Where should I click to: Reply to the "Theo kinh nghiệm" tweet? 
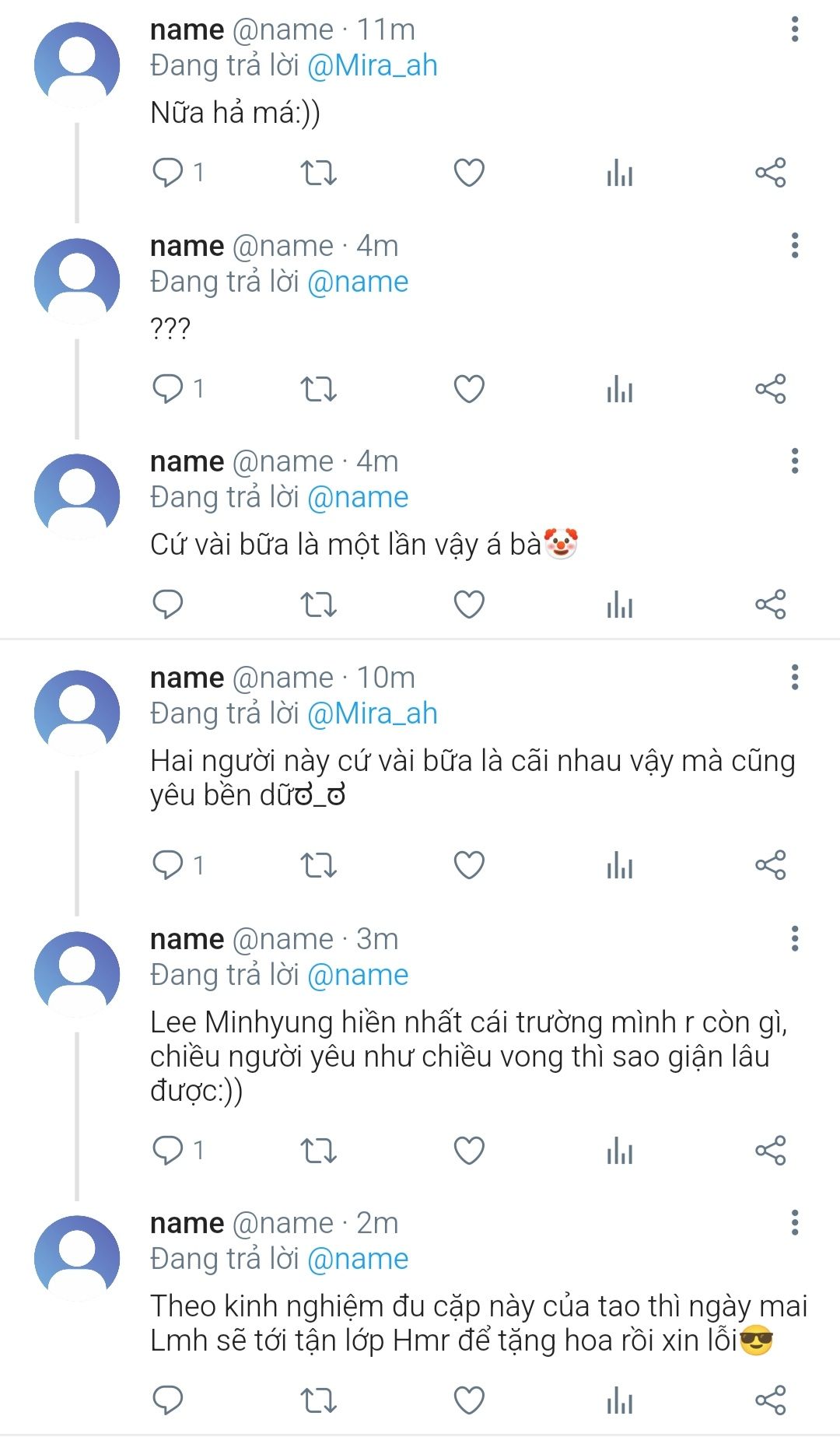168,1400
